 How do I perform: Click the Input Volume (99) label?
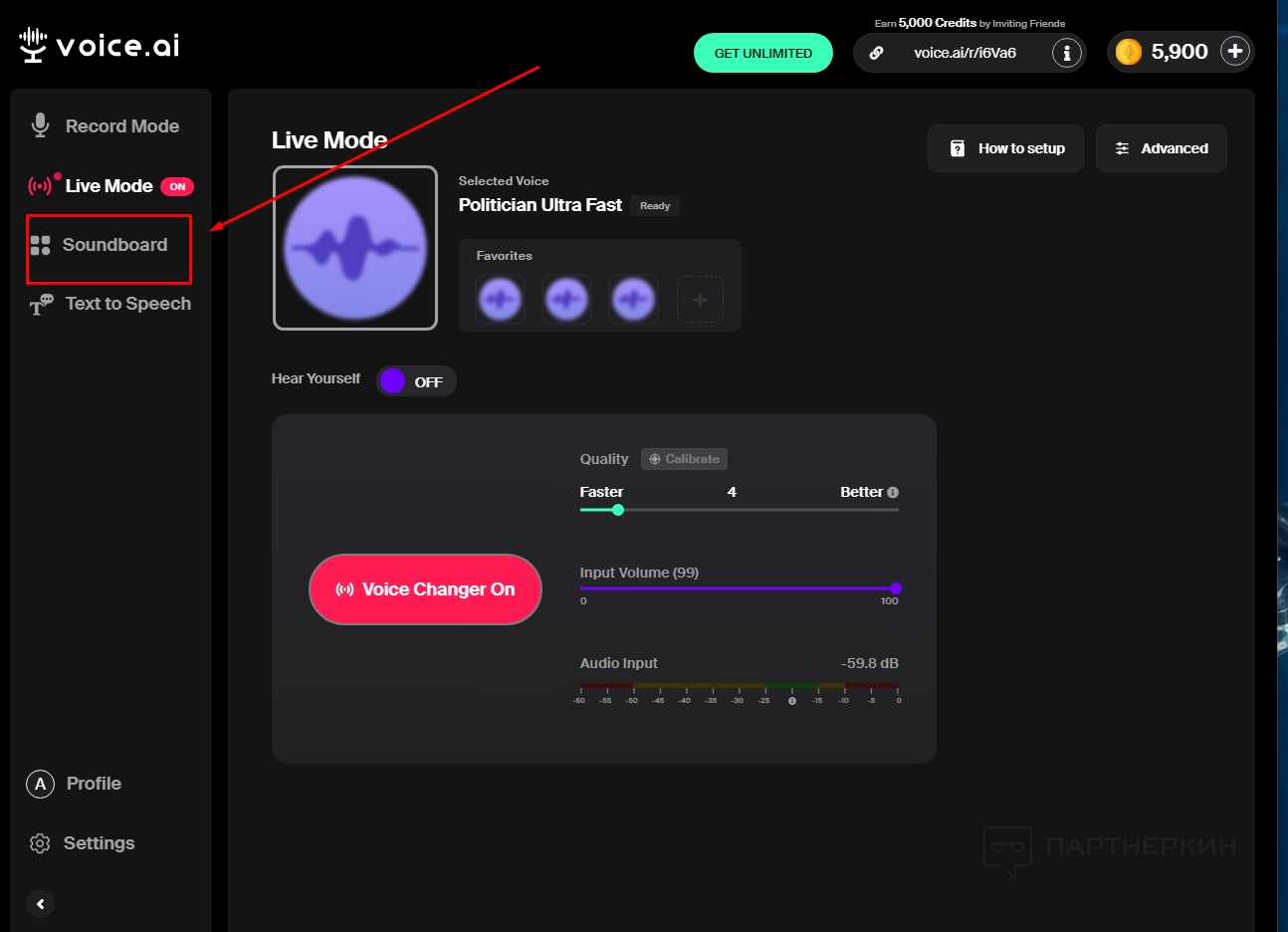(x=639, y=573)
